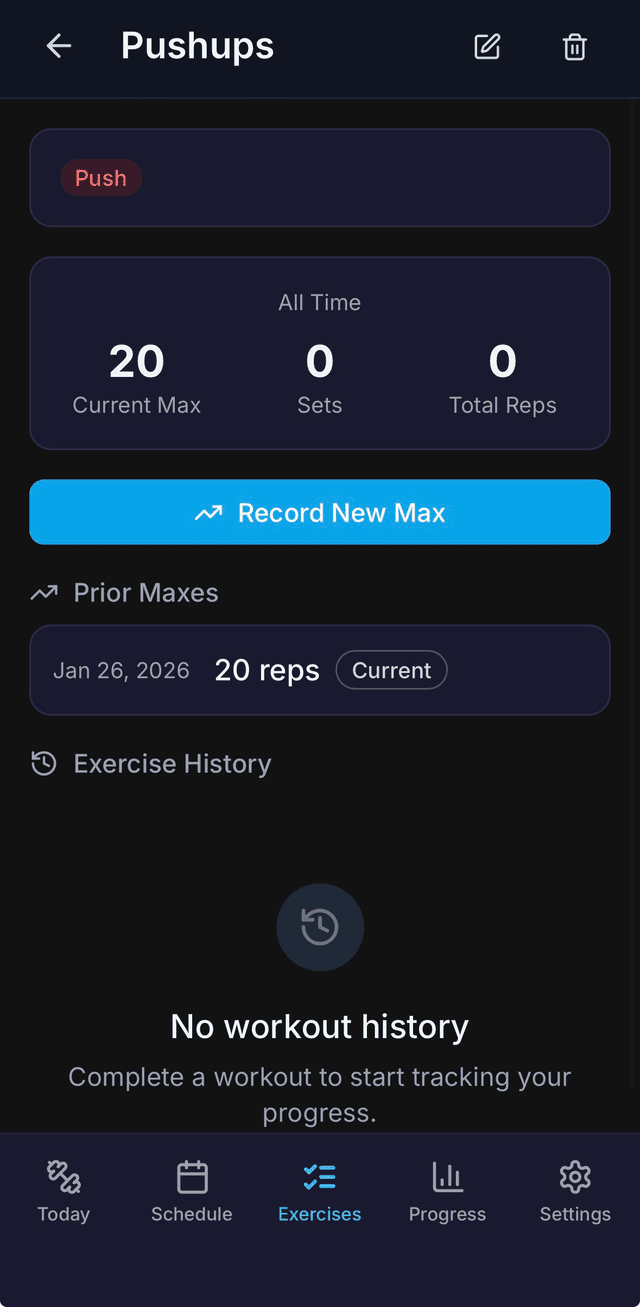The height and width of the screenshot is (1307, 640).
Task: Open the Settings tab
Action: (x=574, y=1190)
